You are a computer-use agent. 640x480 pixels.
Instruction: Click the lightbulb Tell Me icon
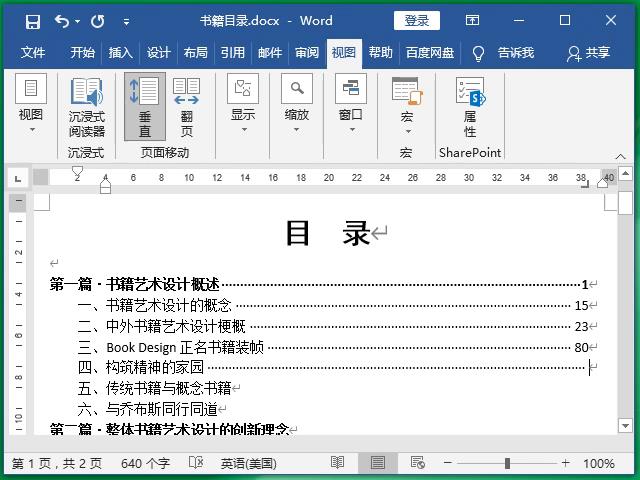pyautogui.click(x=478, y=53)
